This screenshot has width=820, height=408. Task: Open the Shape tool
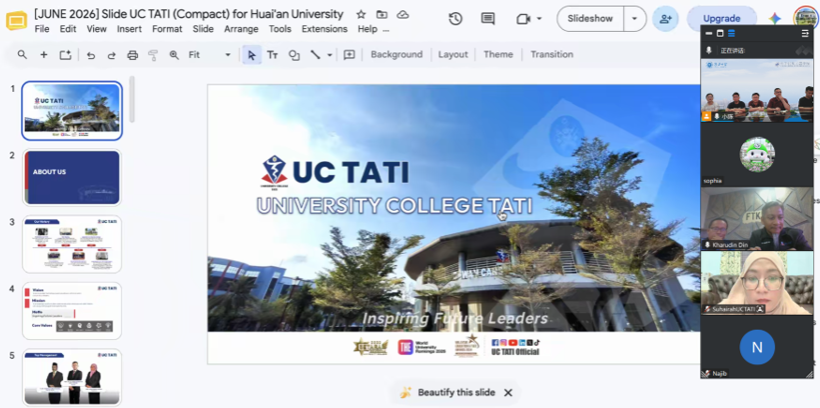294,55
